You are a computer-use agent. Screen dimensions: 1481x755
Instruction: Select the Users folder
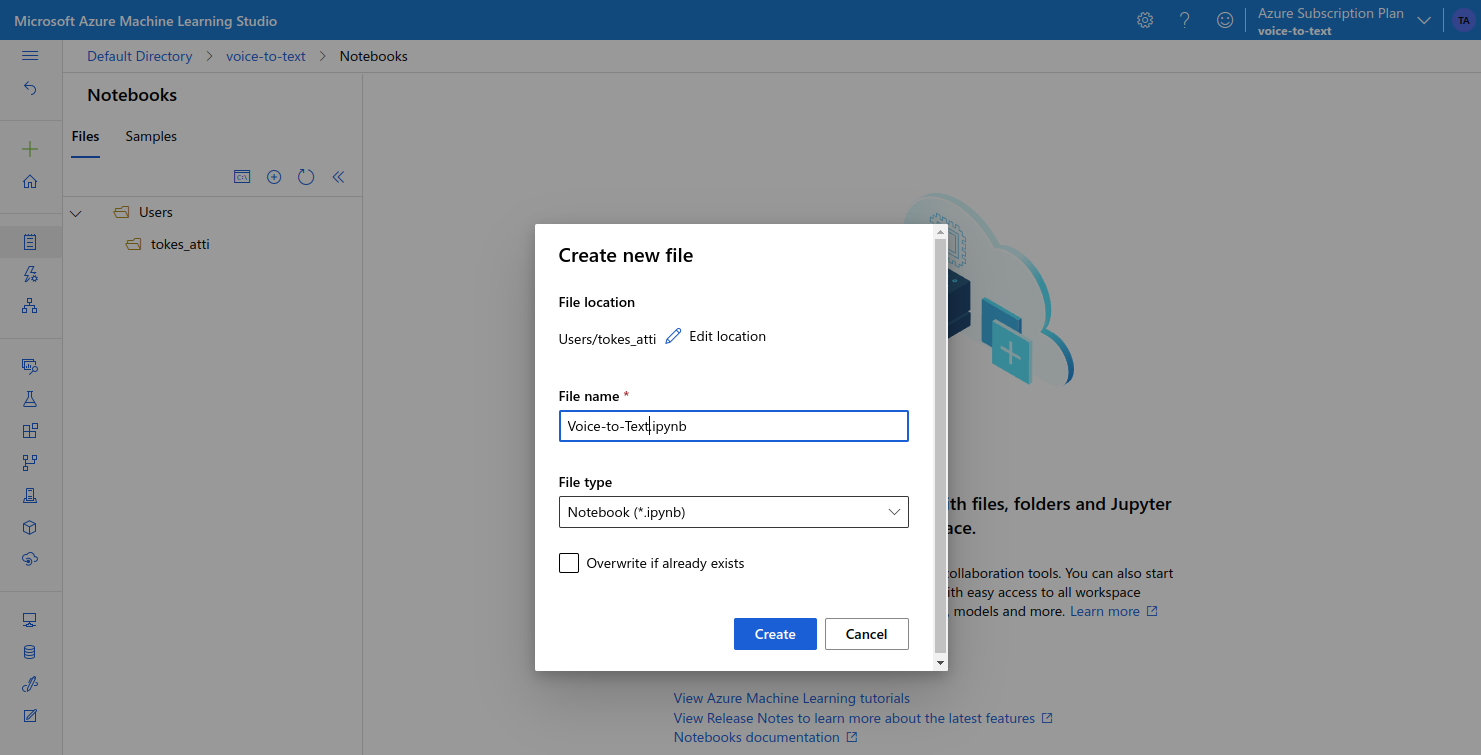pos(156,212)
